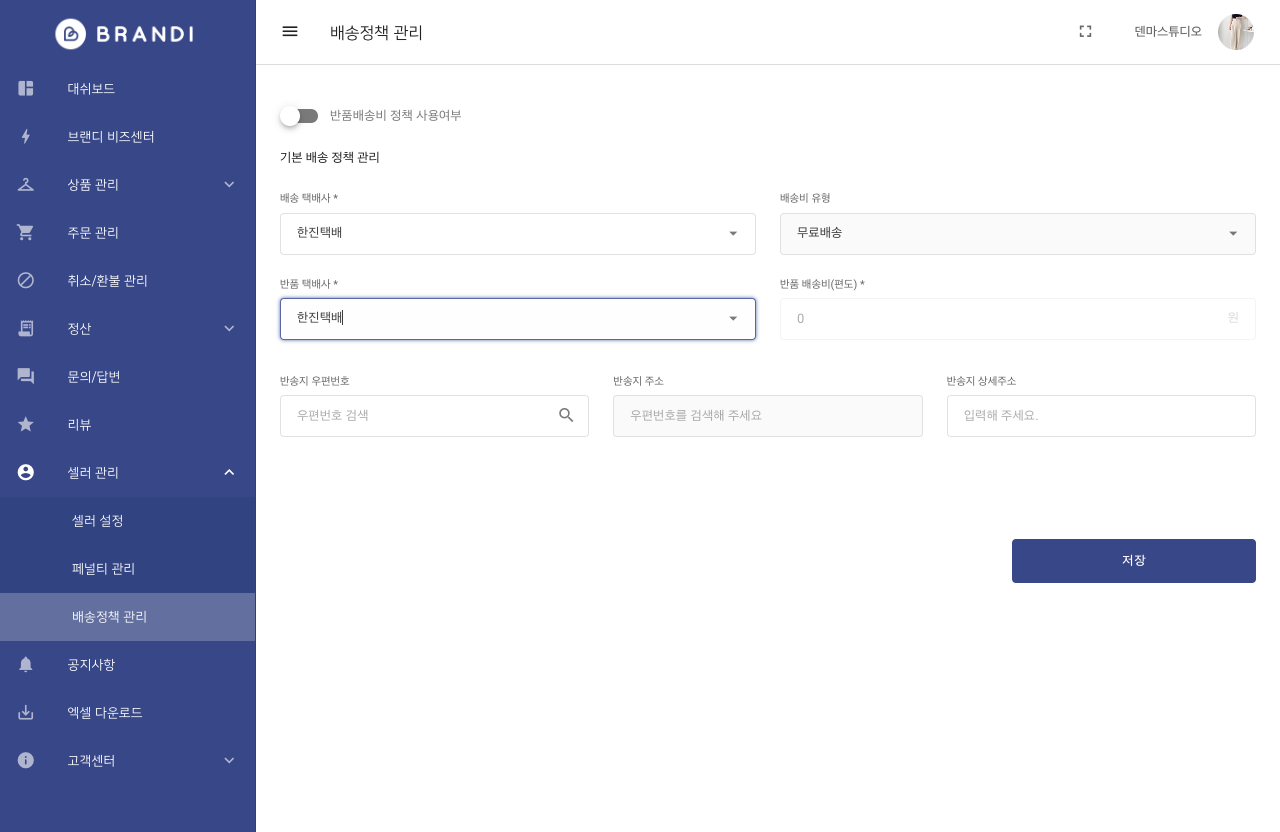The height and width of the screenshot is (832, 1280).
Task: Collapse the 셀러 관리 menu
Action: [229, 472]
